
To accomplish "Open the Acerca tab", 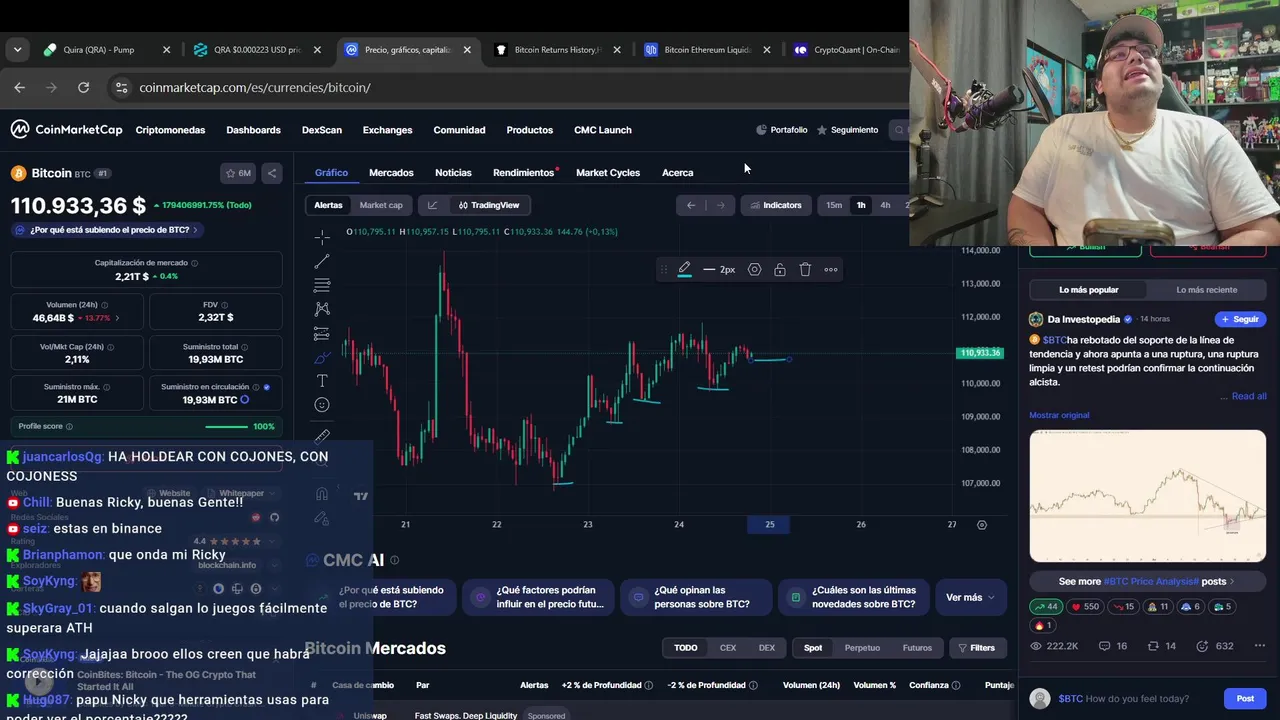I will pyautogui.click(x=677, y=173).
